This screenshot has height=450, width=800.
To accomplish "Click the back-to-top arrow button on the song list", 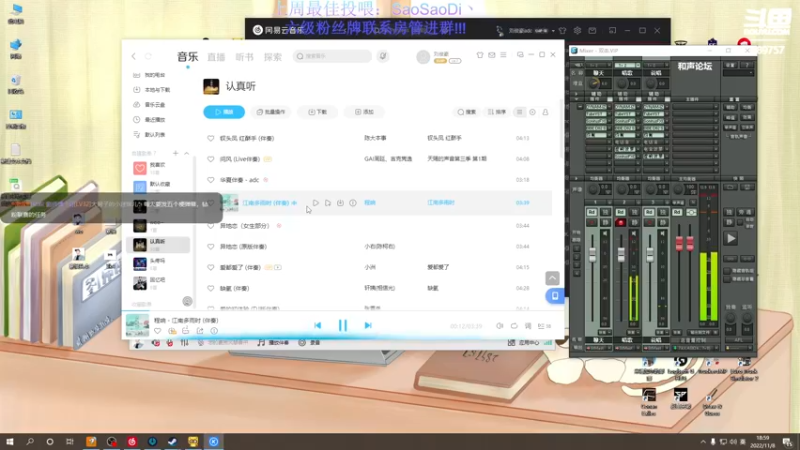I will click(552, 278).
